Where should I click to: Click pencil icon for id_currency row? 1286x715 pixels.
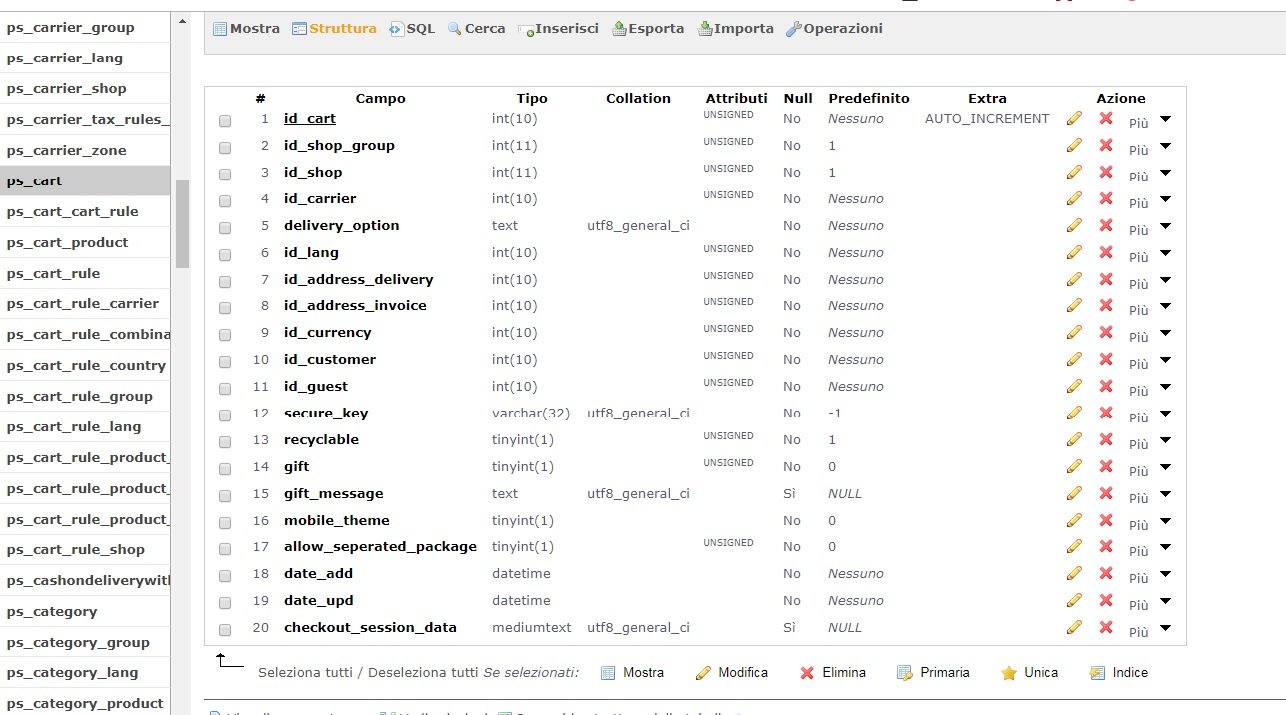(1074, 332)
